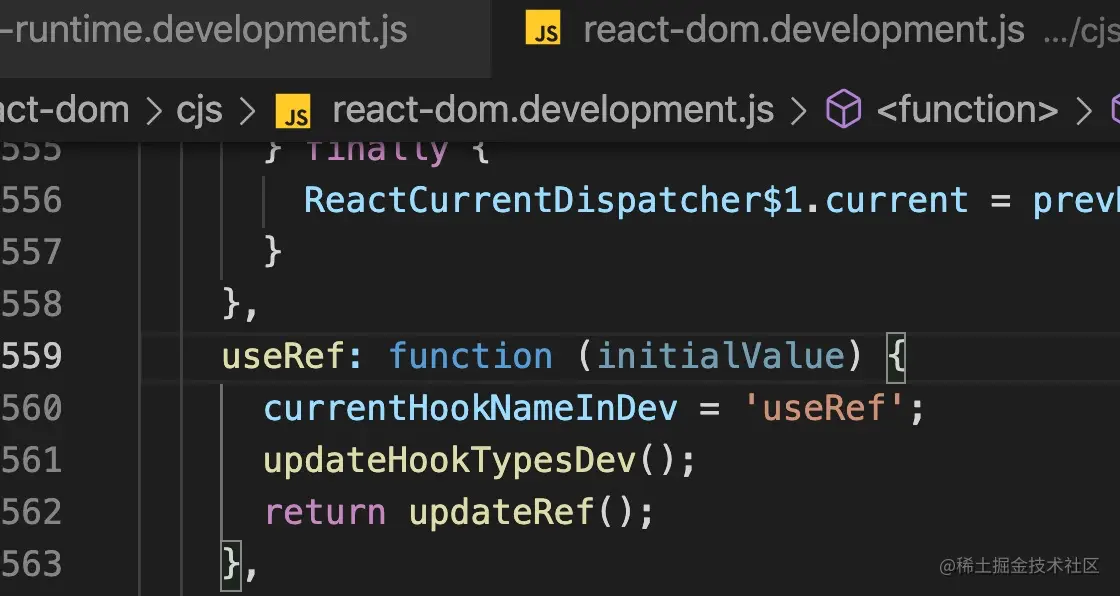Click line number 559 in the gutter
Viewport: 1120px width, 596px height.
coord(31,357)
